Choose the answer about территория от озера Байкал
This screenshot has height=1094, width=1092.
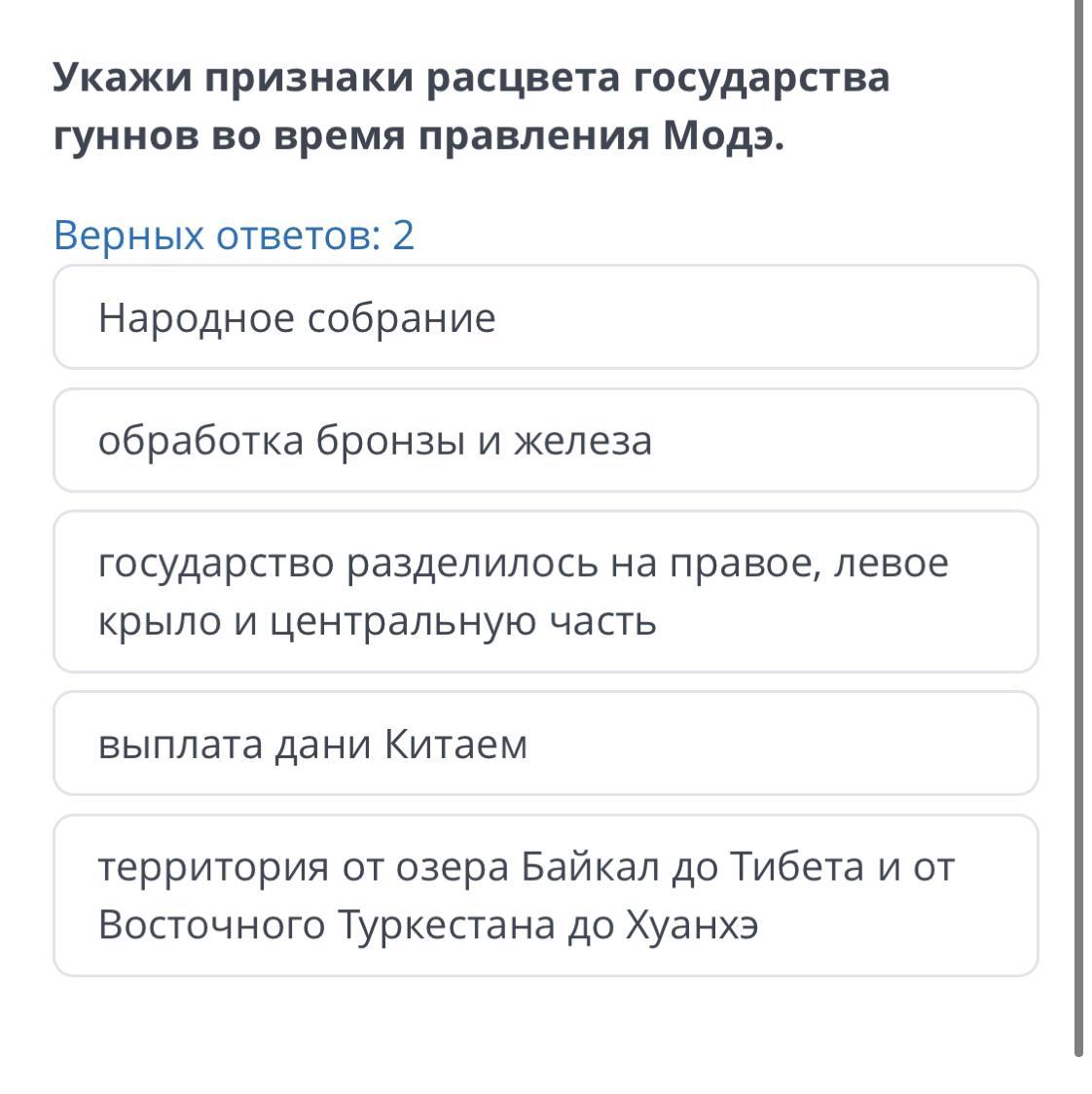click(x=545, y=895)
